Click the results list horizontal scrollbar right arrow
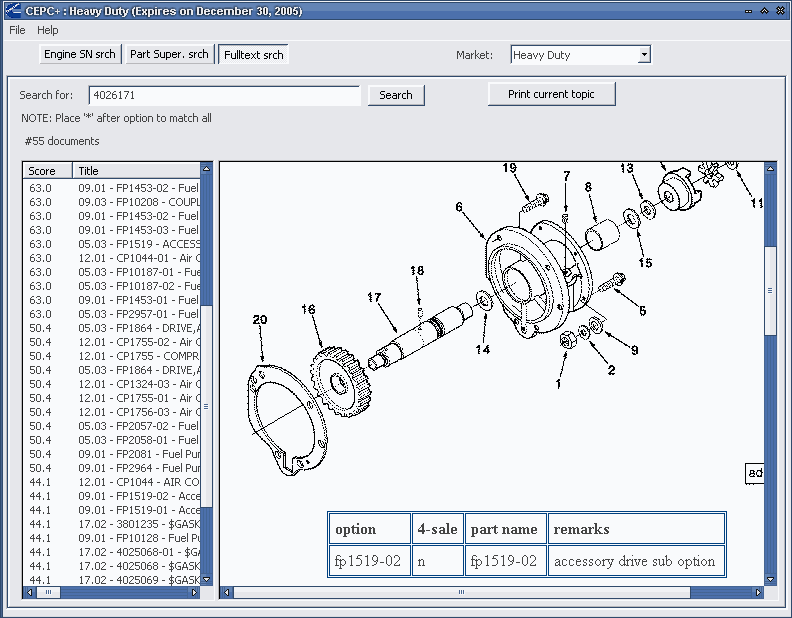 pyautogui.click(x=193, y=593)
